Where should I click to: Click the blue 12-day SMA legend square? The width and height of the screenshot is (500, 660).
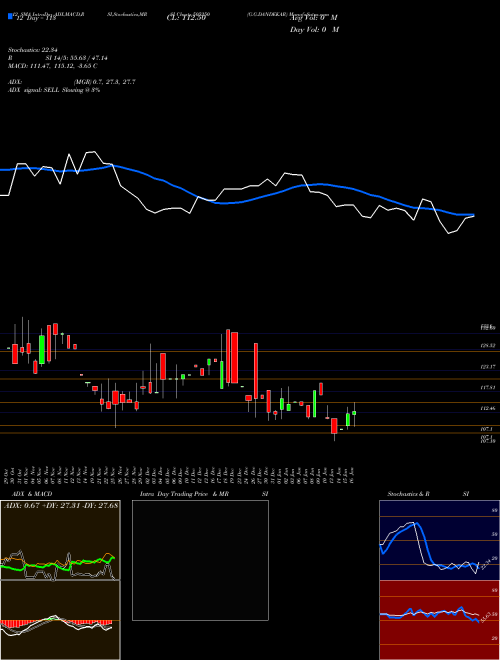pos(10,17)
